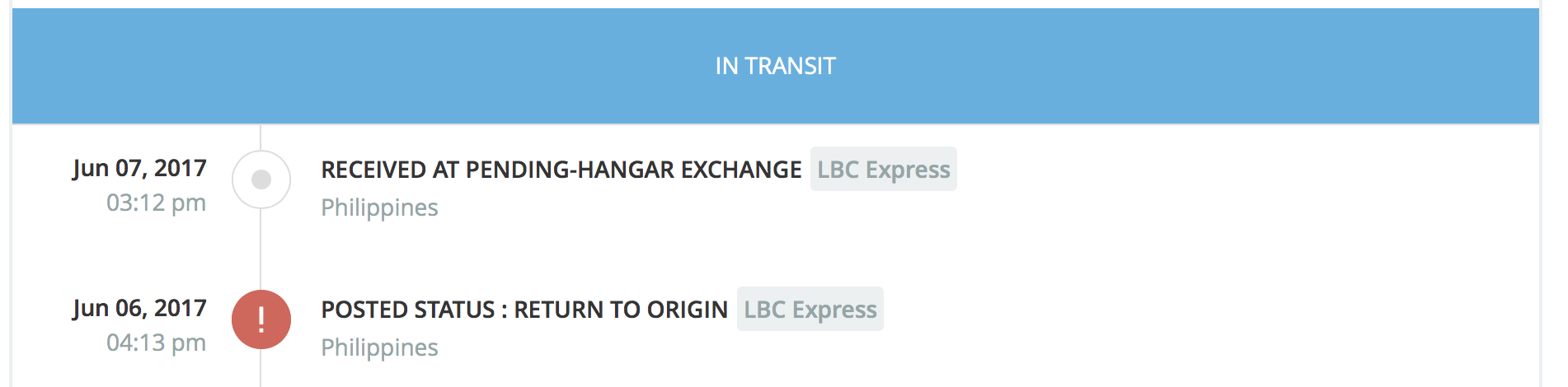Viewport: 1568px width, 387px height.
Task: Open LBC Express badge beside the Received event
Action: [883, 170]
